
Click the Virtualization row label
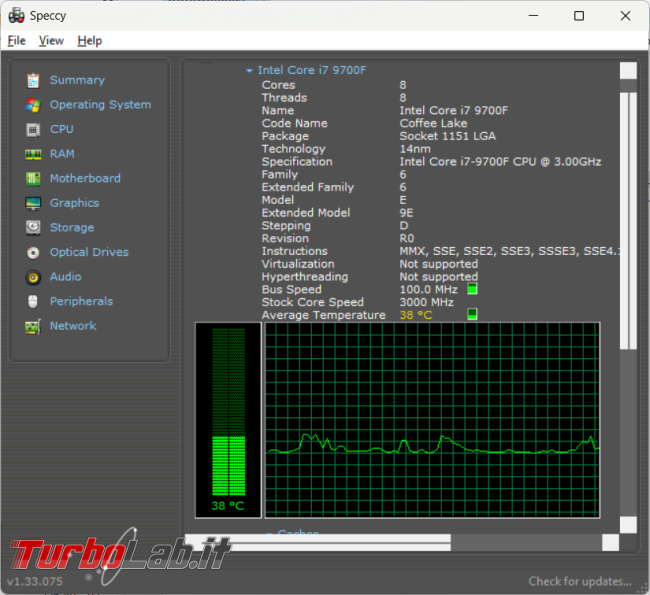coord(298,264)
